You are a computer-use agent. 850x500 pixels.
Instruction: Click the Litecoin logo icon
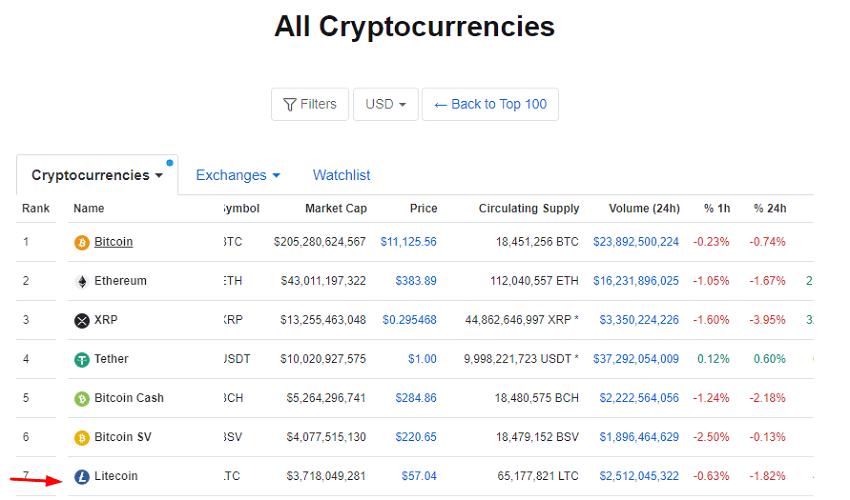(82, 477)
